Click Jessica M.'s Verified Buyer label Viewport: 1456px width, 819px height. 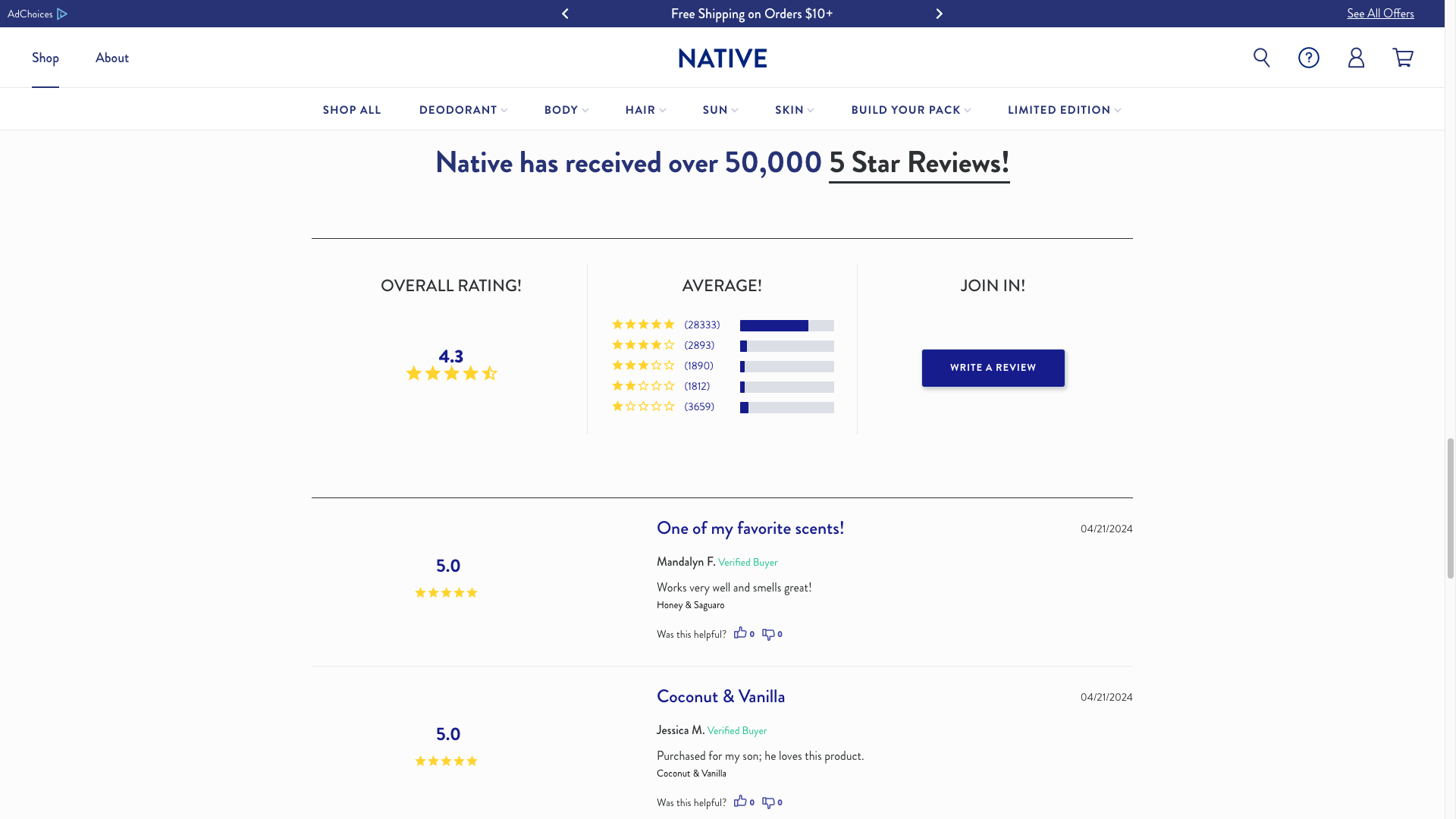tap(737, 730)
